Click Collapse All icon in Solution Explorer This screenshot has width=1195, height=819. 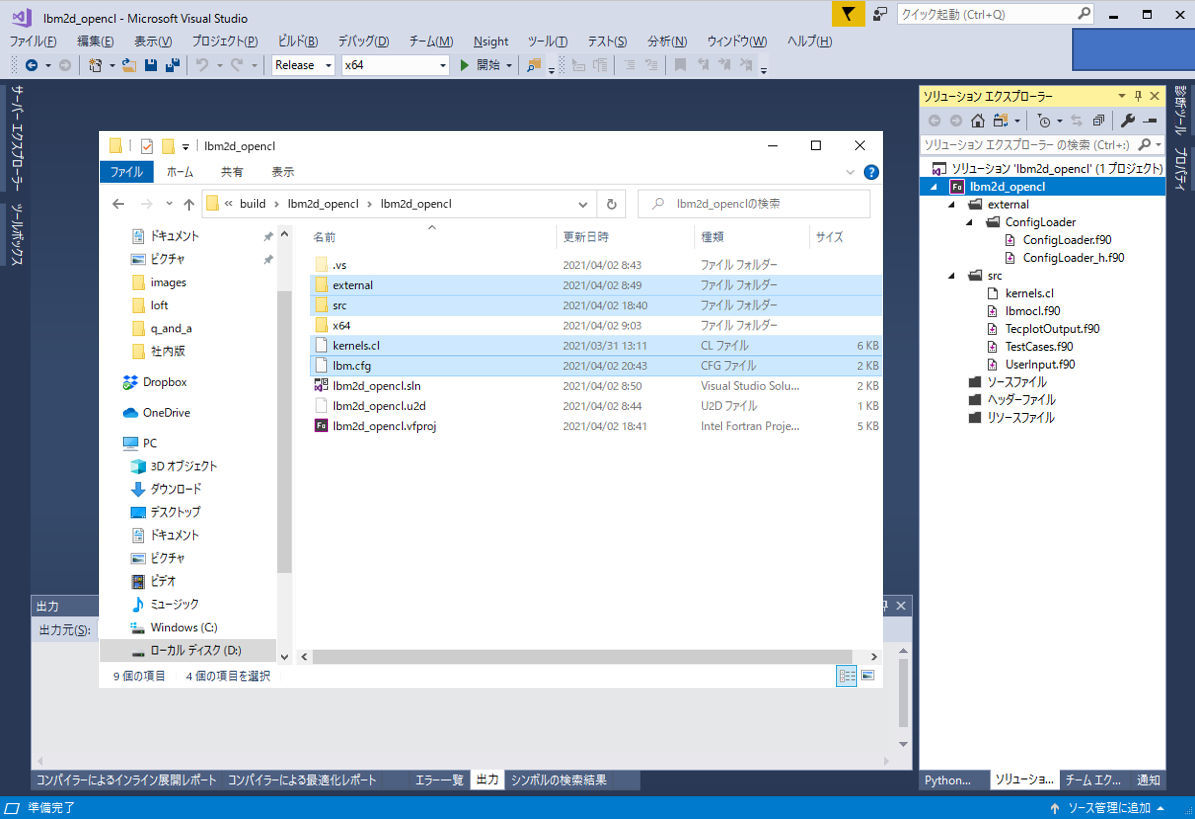1099,121
